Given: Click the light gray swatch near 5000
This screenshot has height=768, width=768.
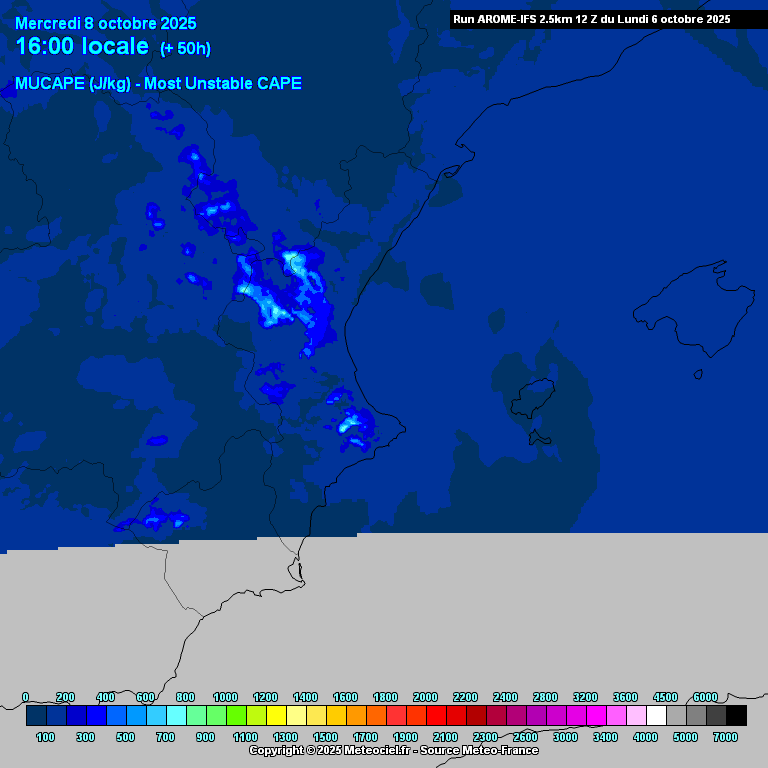Looking at the screenshot, I should [676, 716].
